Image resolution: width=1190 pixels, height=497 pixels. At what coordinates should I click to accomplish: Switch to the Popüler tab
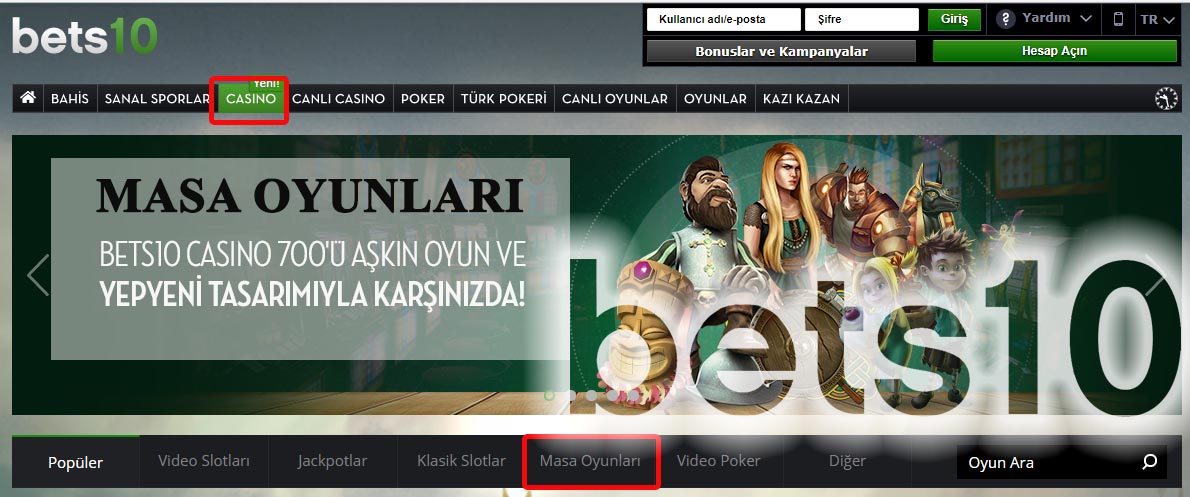76,462
